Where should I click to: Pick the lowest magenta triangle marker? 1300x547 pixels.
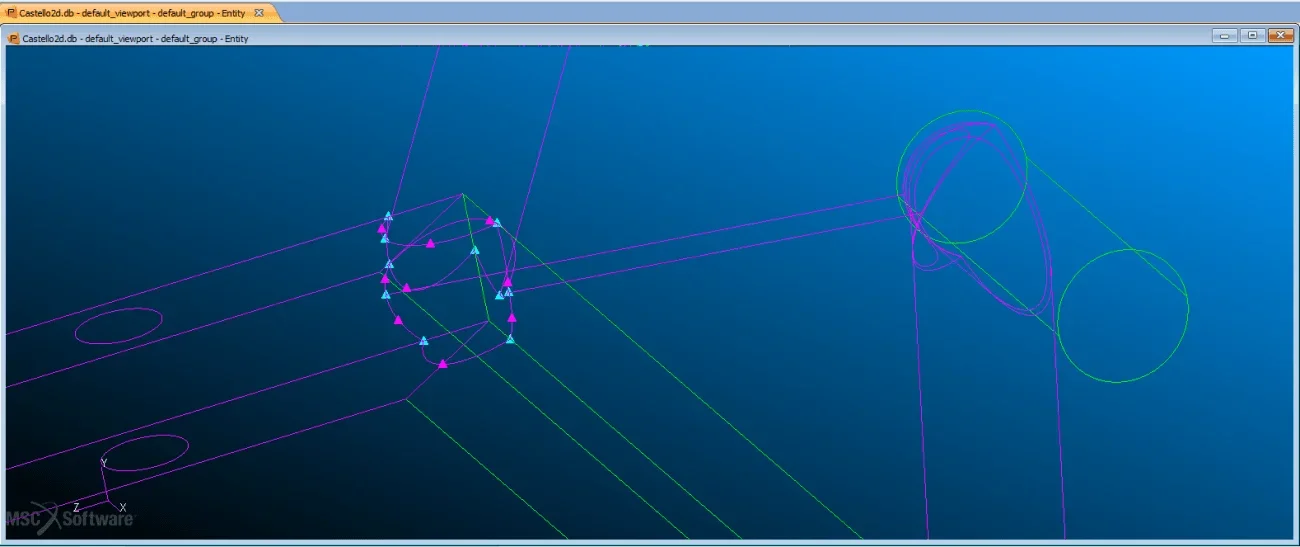tap(442, 364)
